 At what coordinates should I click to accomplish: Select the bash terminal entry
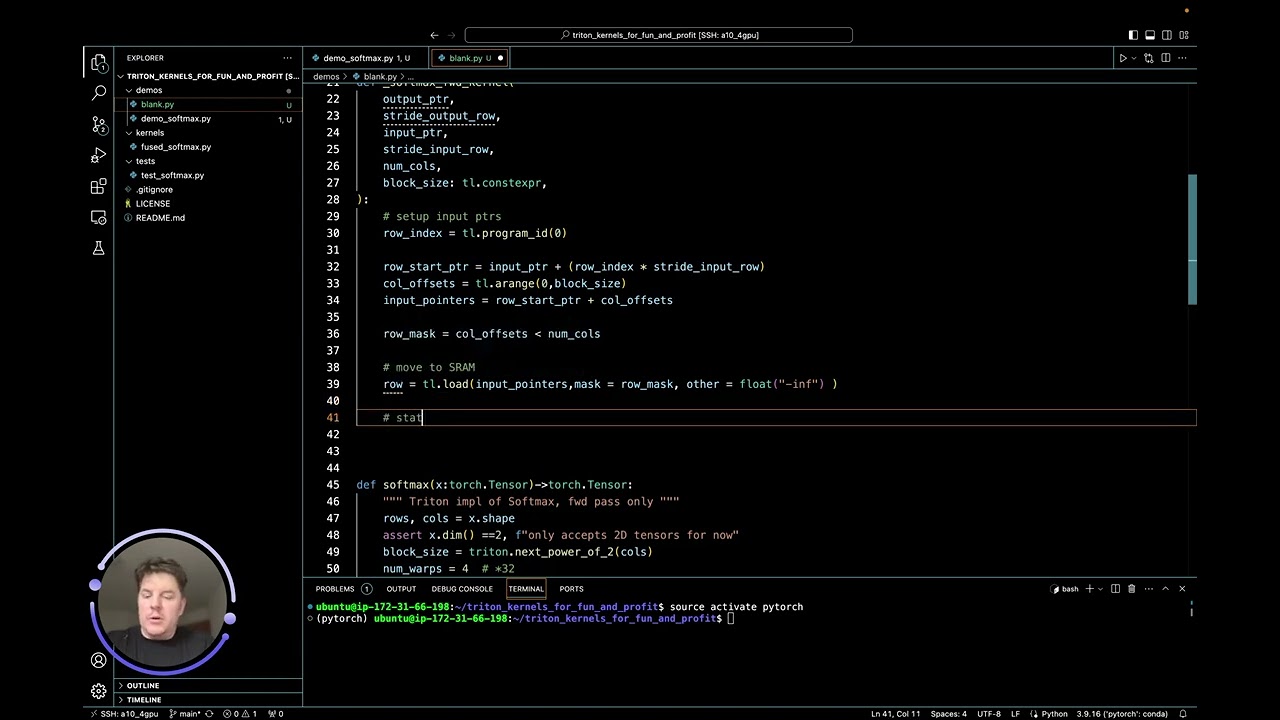point(1065,589)
